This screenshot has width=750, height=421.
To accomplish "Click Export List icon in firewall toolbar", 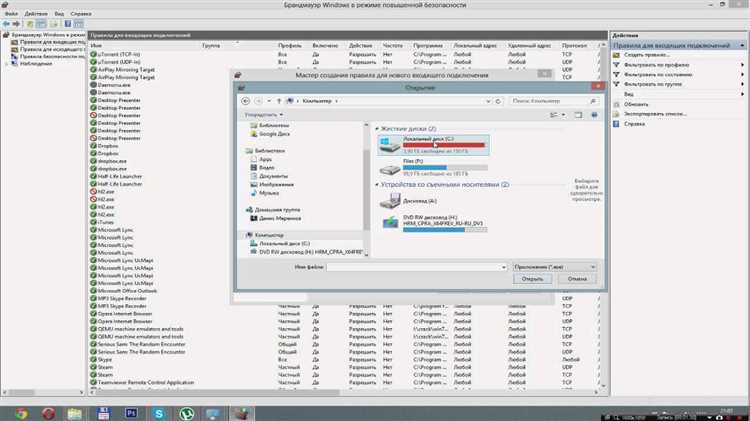I will click(54, 23).
